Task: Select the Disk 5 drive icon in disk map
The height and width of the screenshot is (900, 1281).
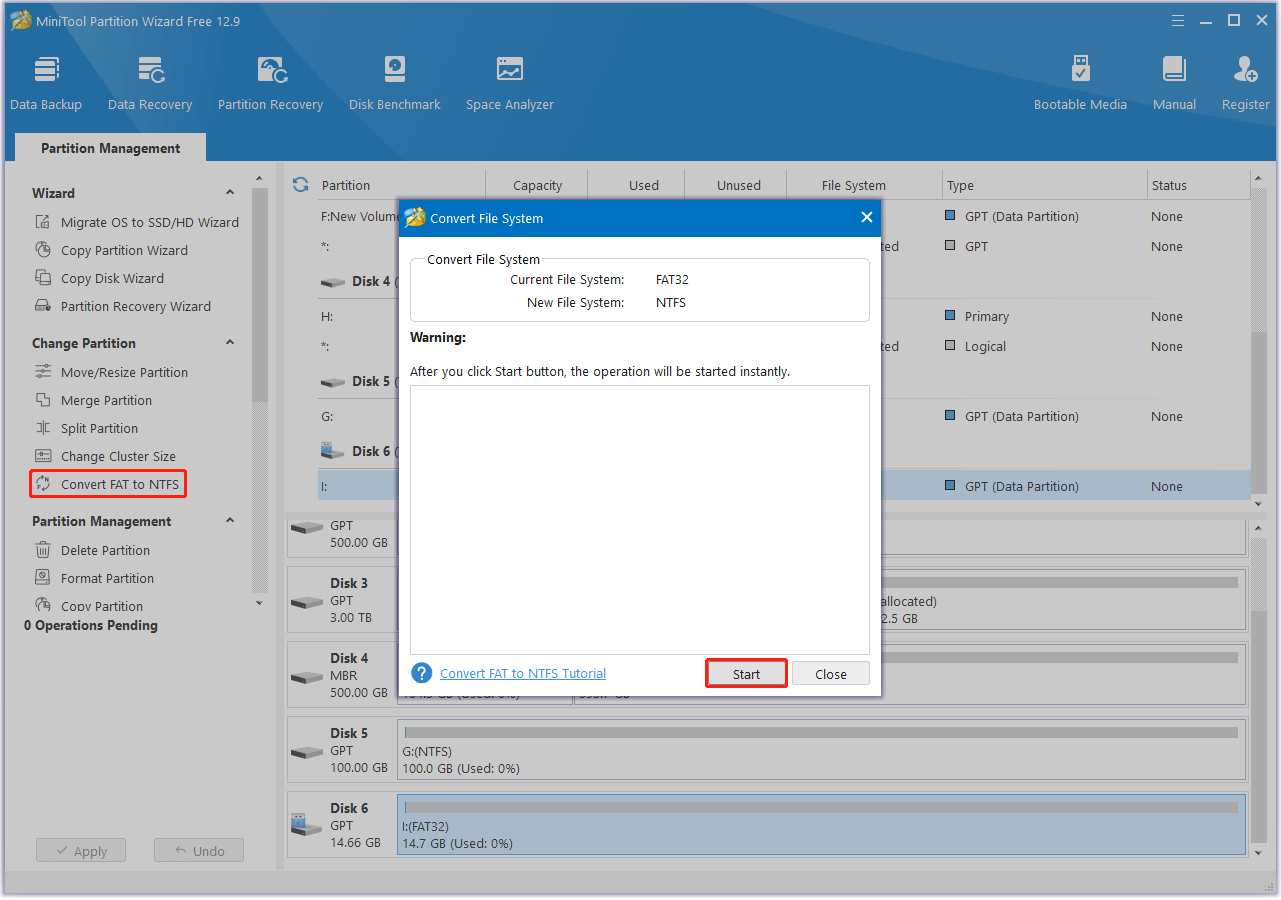Action: point(306,751)
